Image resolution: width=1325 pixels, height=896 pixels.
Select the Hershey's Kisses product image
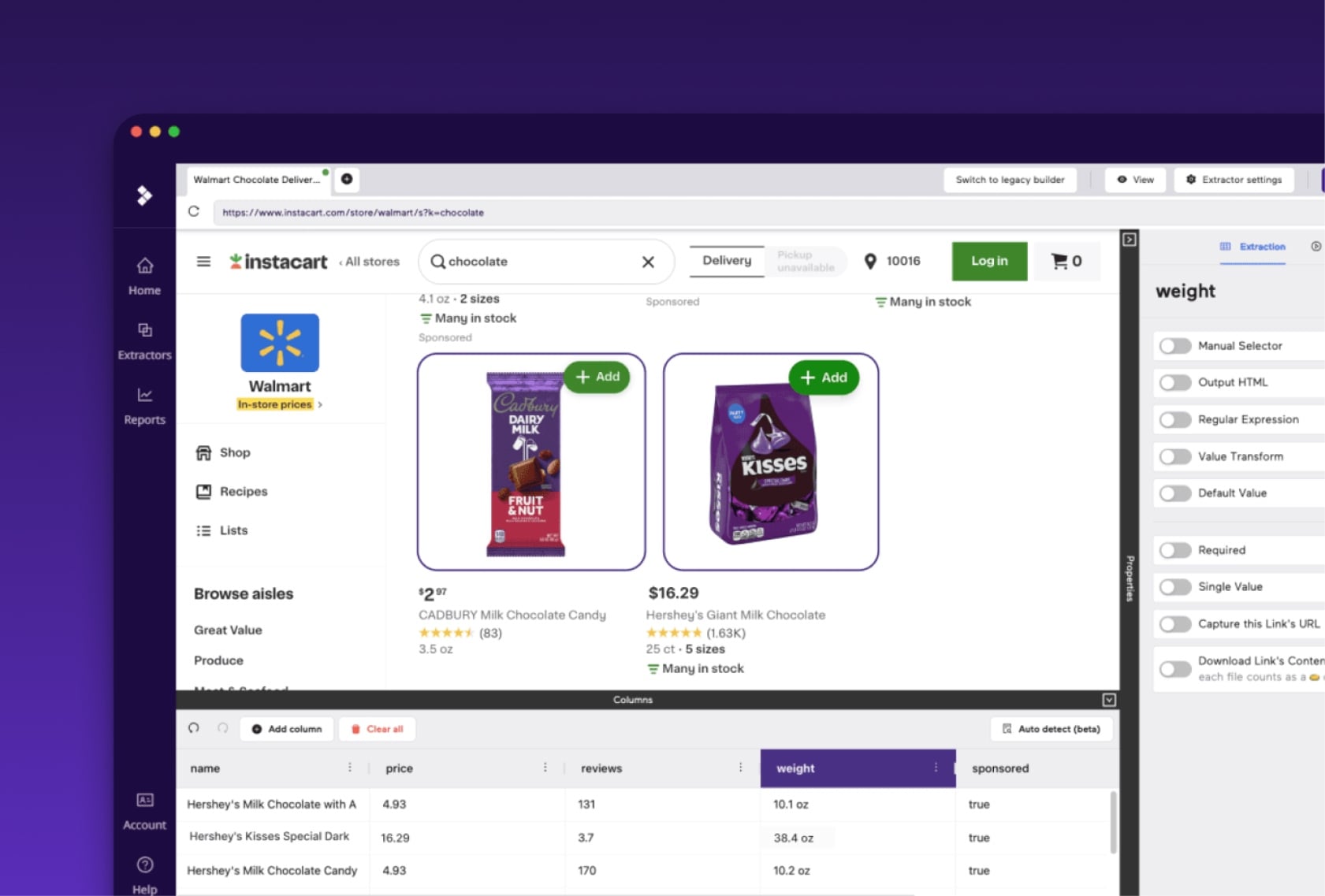coord(771,462)
